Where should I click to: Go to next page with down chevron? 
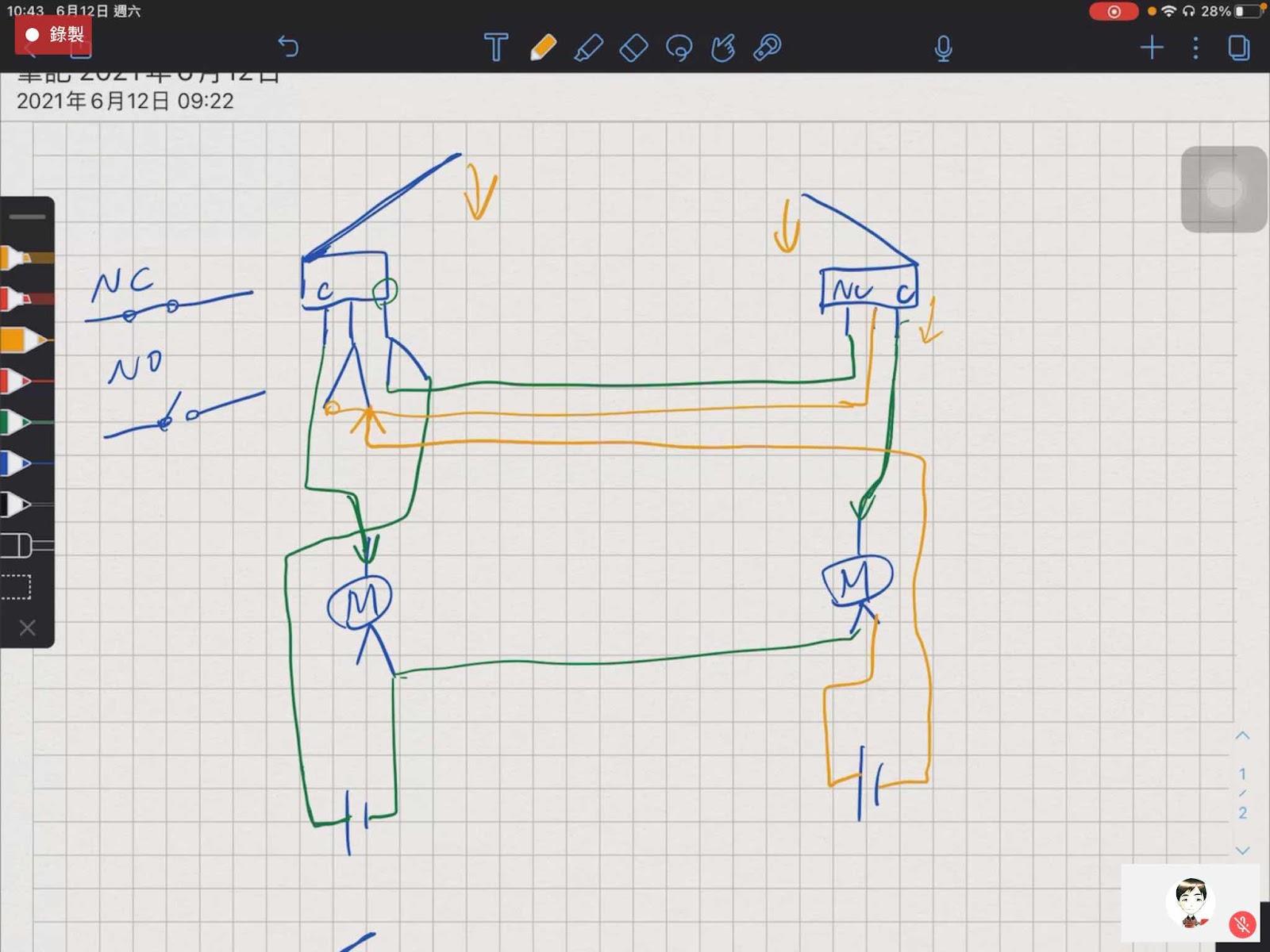[x=1242, y=850]
